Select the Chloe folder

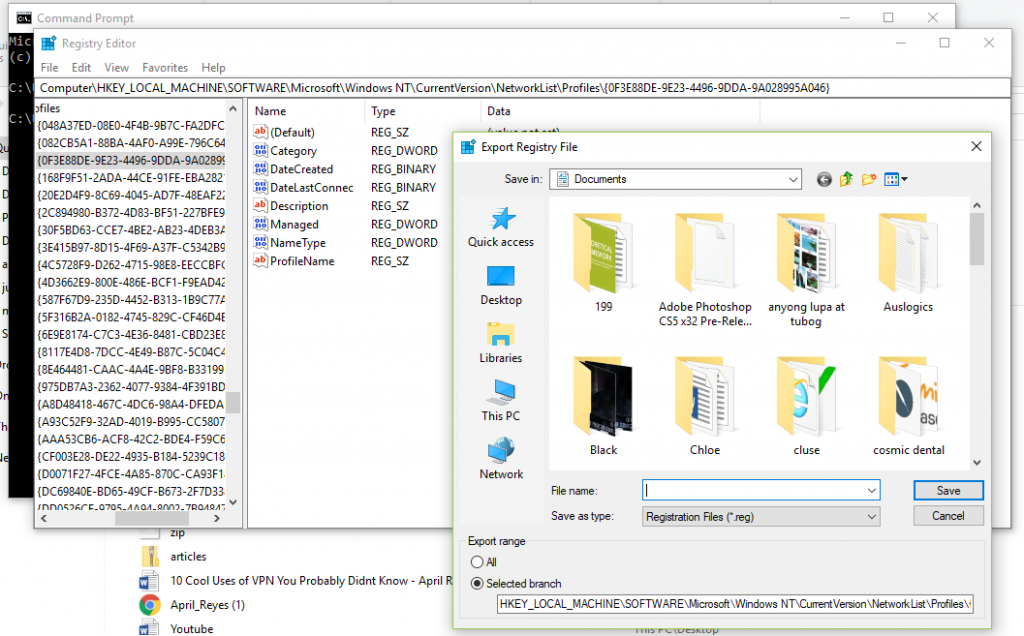[705, 406]
